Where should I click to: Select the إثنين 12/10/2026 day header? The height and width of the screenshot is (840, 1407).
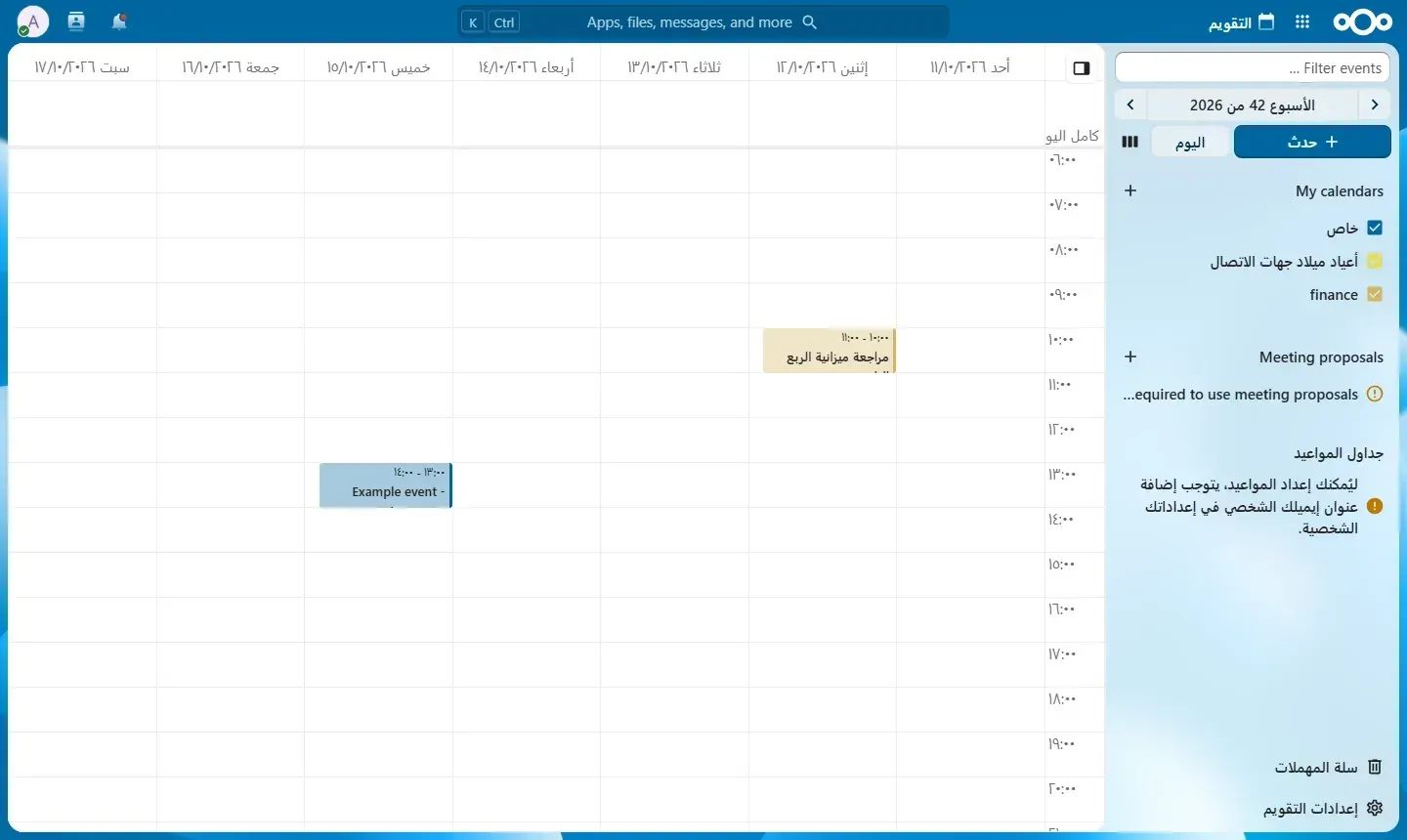pos(823,67)
